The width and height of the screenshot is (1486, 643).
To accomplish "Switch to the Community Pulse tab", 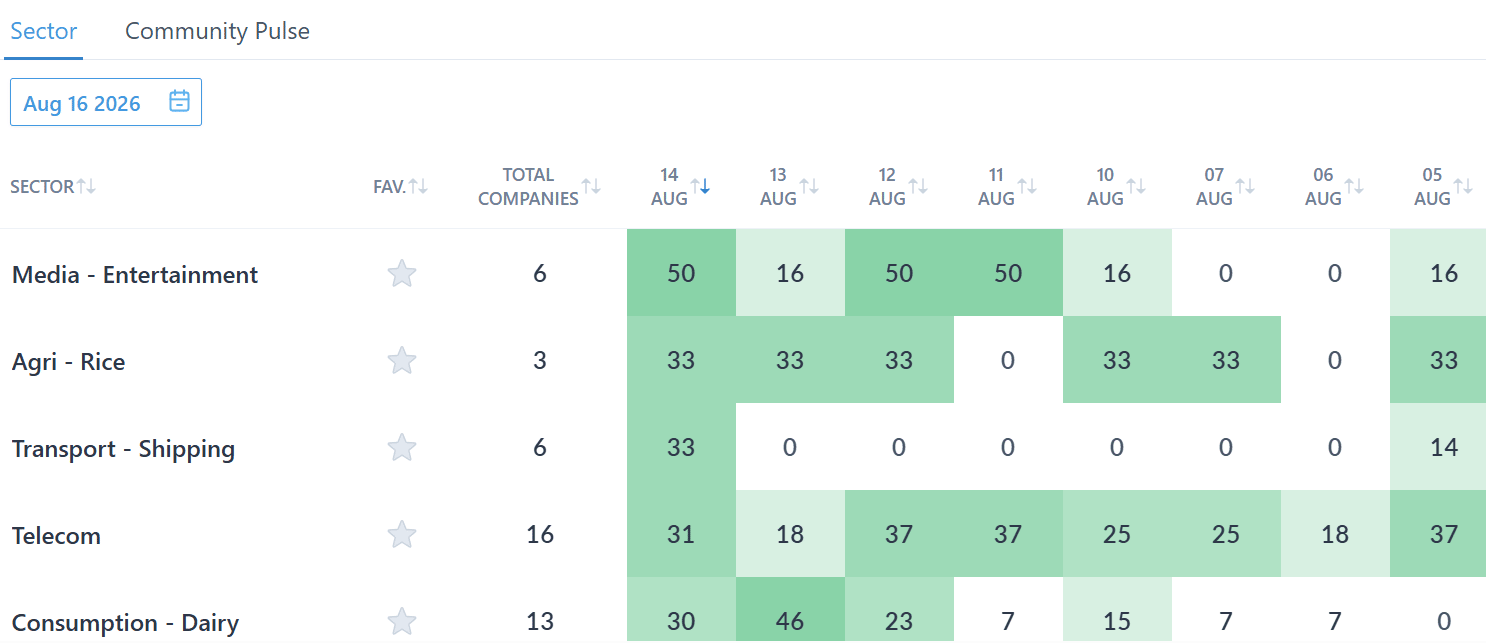I will pos(217,31).
